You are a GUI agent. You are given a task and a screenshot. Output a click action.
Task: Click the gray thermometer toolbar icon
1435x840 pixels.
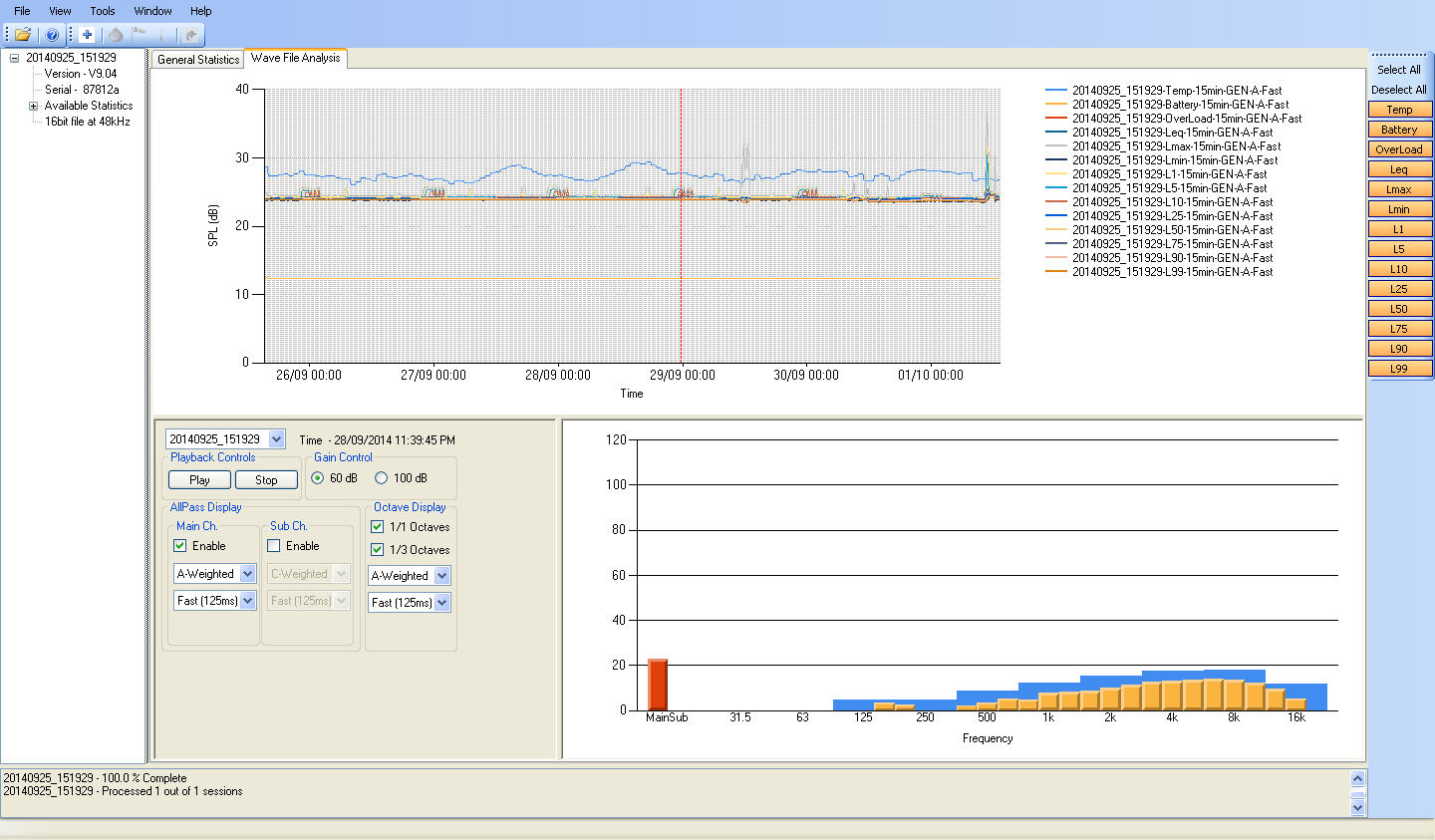(162, 35)
